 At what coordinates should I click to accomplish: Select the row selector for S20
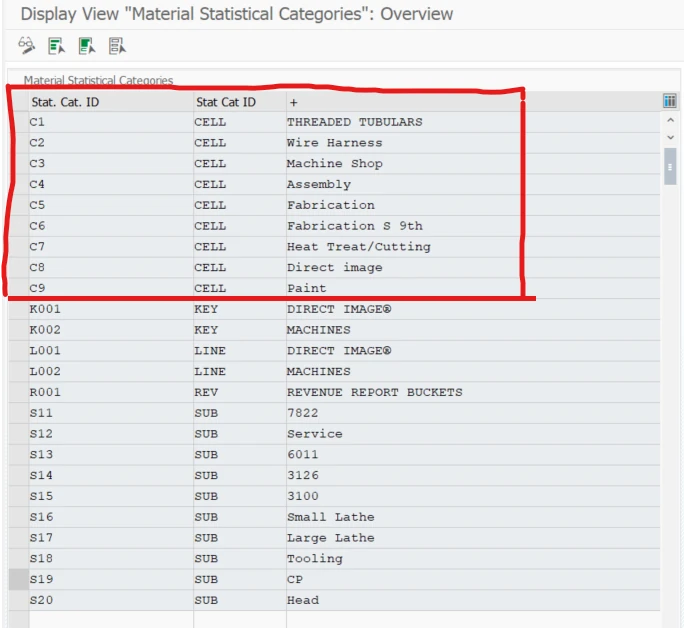[x=19, y=601]
